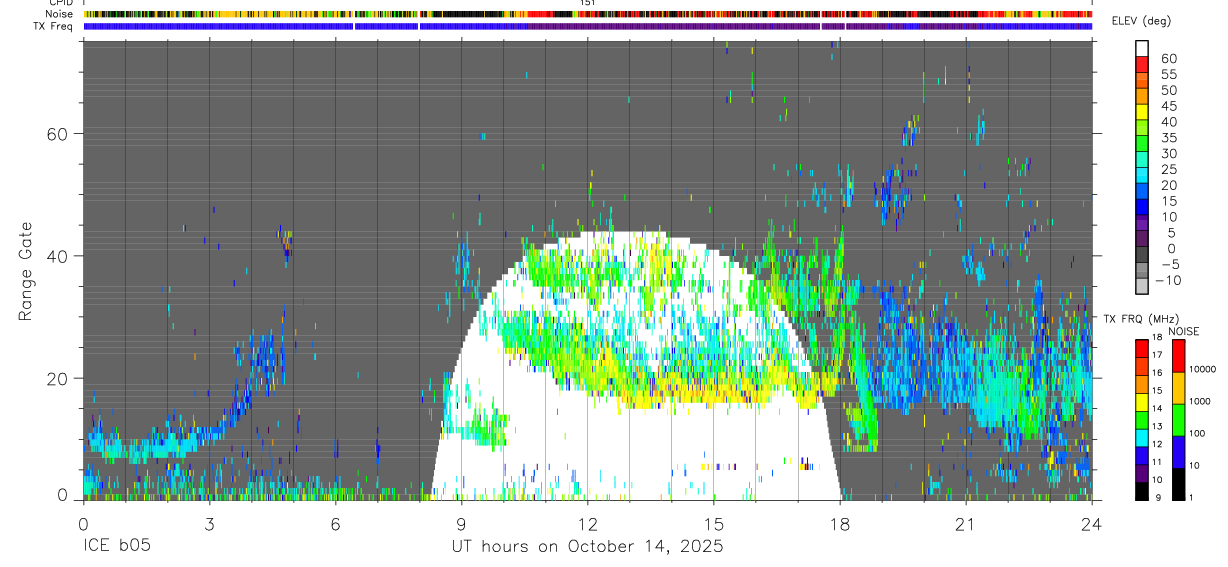Click the red top segment of NOISE color bar
Image resolution: width=1228 pixels, height=567 pixels.
click(1178, 356)
